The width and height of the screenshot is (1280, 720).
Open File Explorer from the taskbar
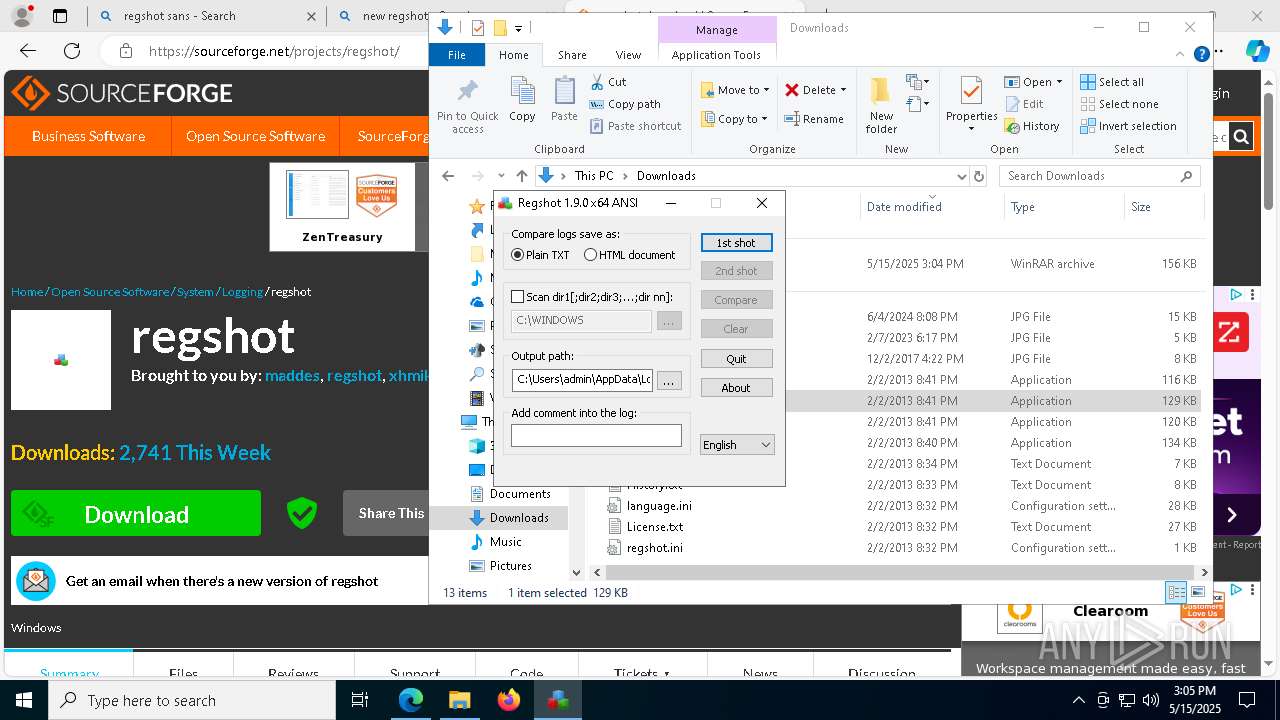459,700
